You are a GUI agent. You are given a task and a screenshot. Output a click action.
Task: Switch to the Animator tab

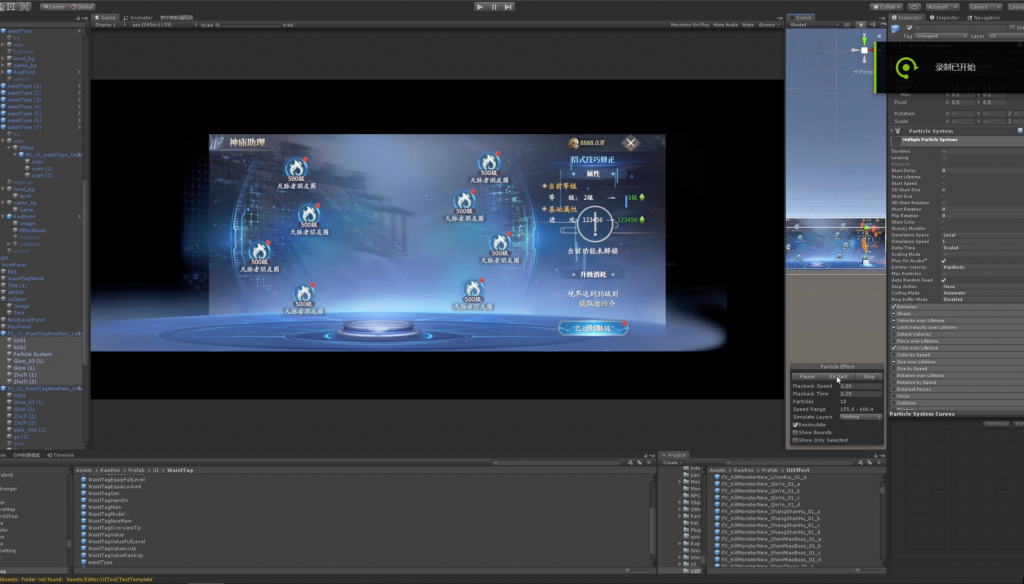point(138,18)
